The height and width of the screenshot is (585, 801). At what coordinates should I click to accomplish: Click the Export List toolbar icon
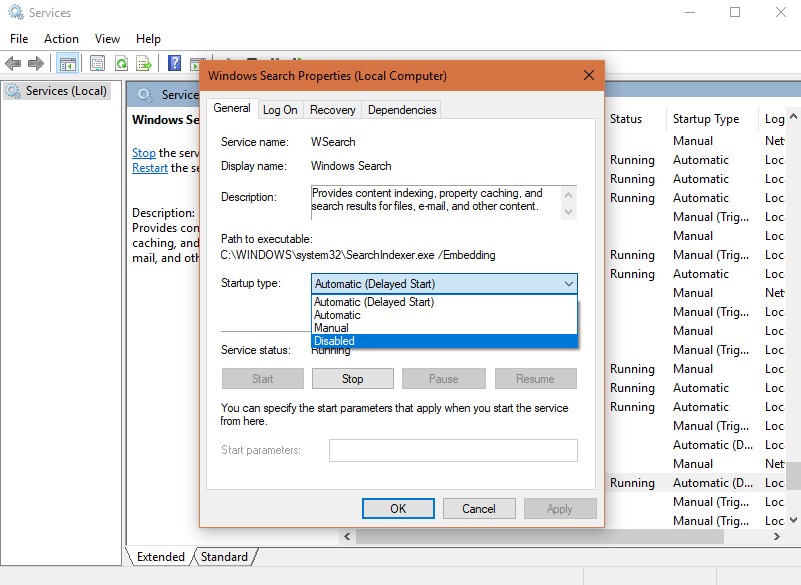click(x=144, y=64)
